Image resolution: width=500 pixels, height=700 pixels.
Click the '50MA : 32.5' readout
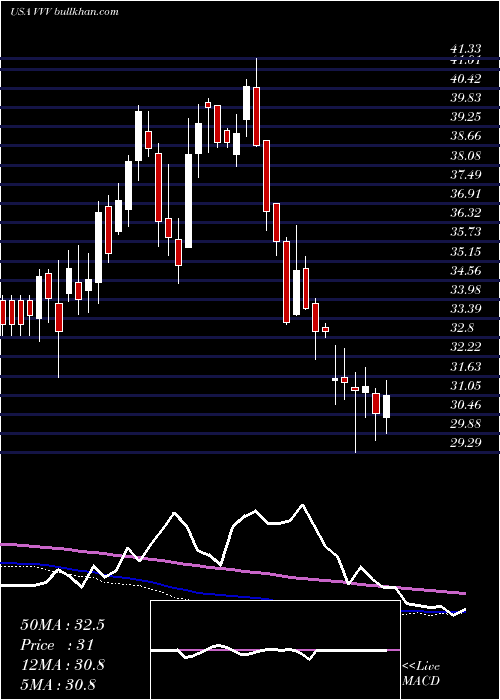click(x=62, y=625)
